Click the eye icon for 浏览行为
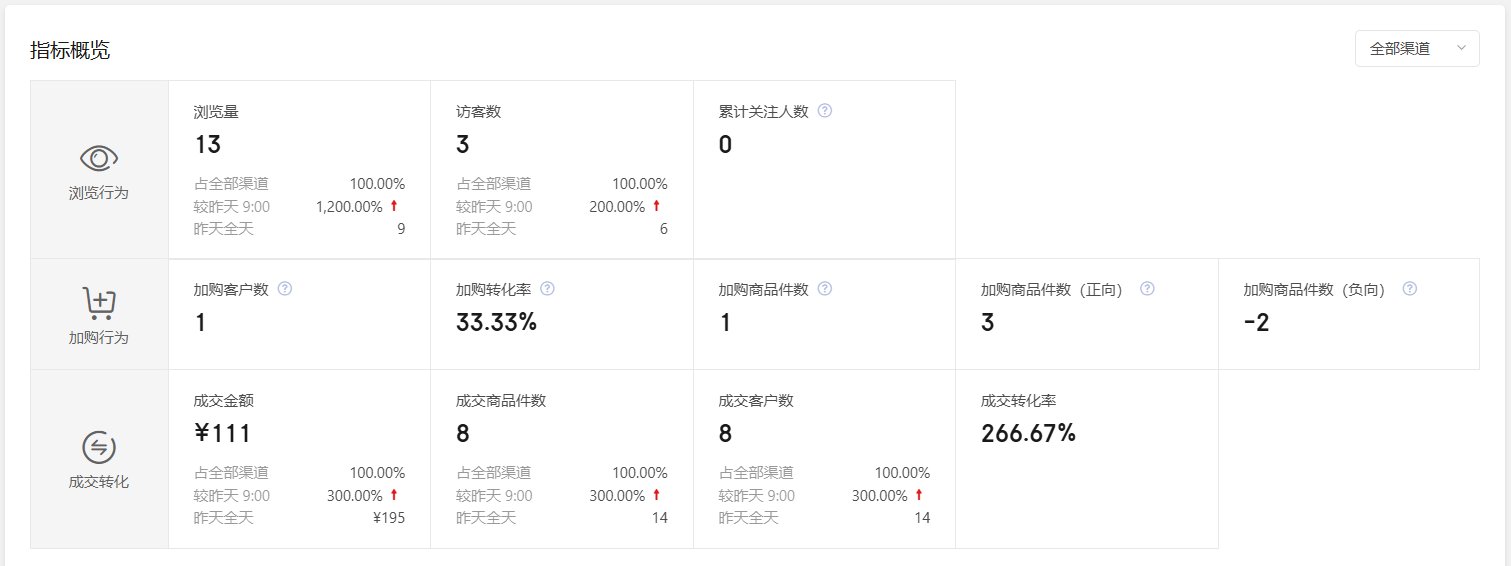1511x566 pixels. (x=99, y=158)
